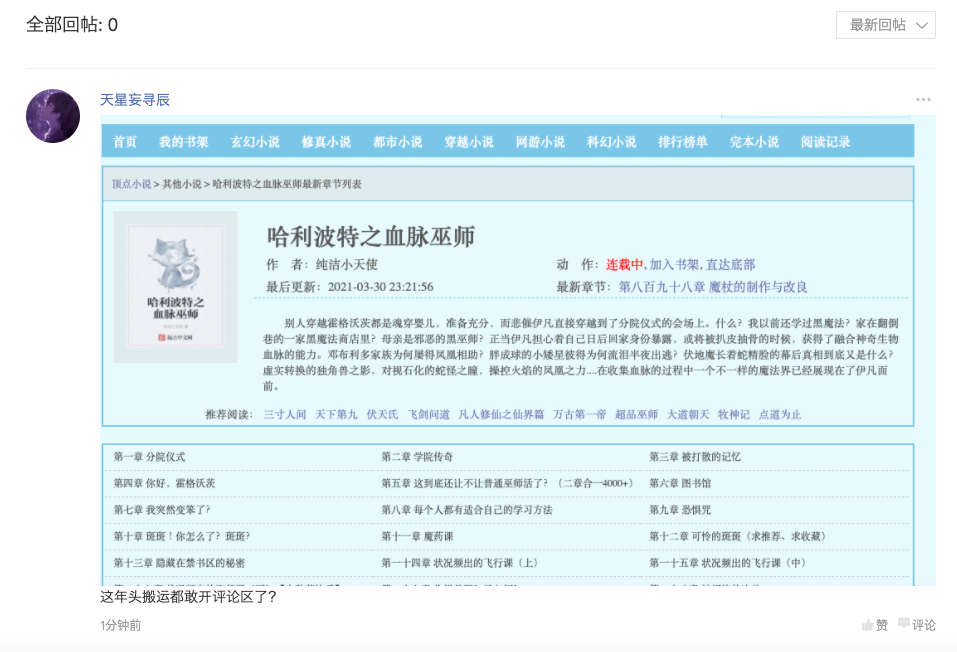Click the 连载中 status link
The width and height of the screenshot is (957, 652).
point(624,264)
